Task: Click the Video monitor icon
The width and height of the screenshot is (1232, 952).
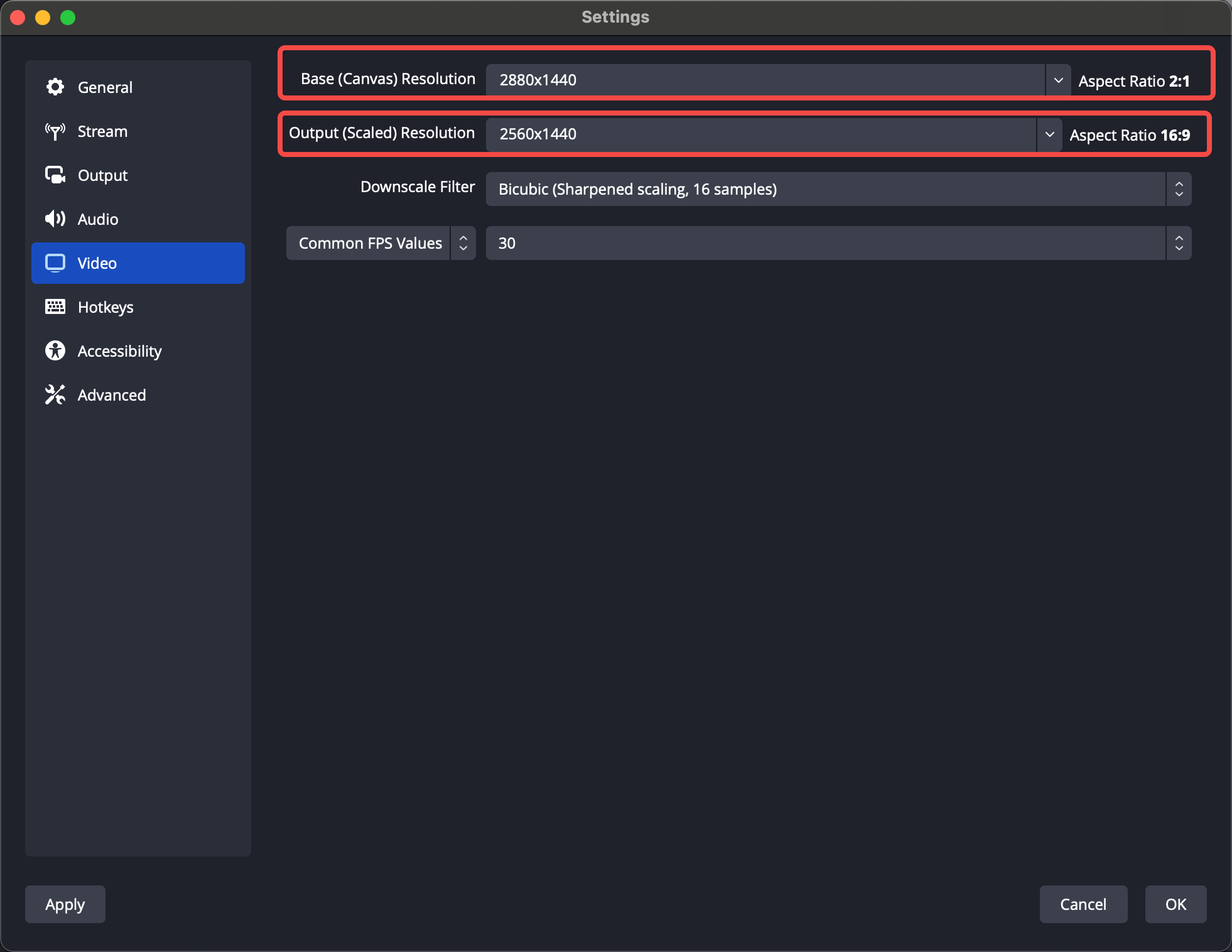Action: [x=55, y=263]
